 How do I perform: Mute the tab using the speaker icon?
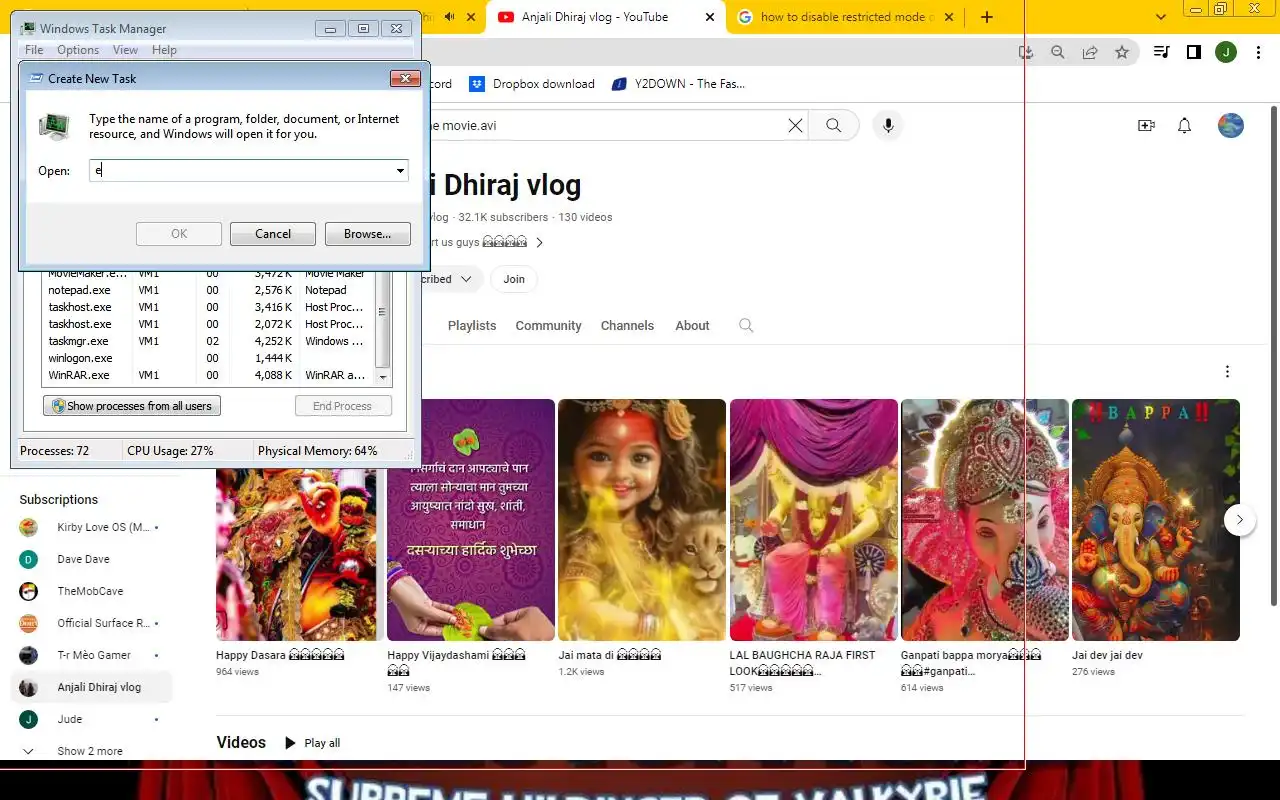pos(449,17)
